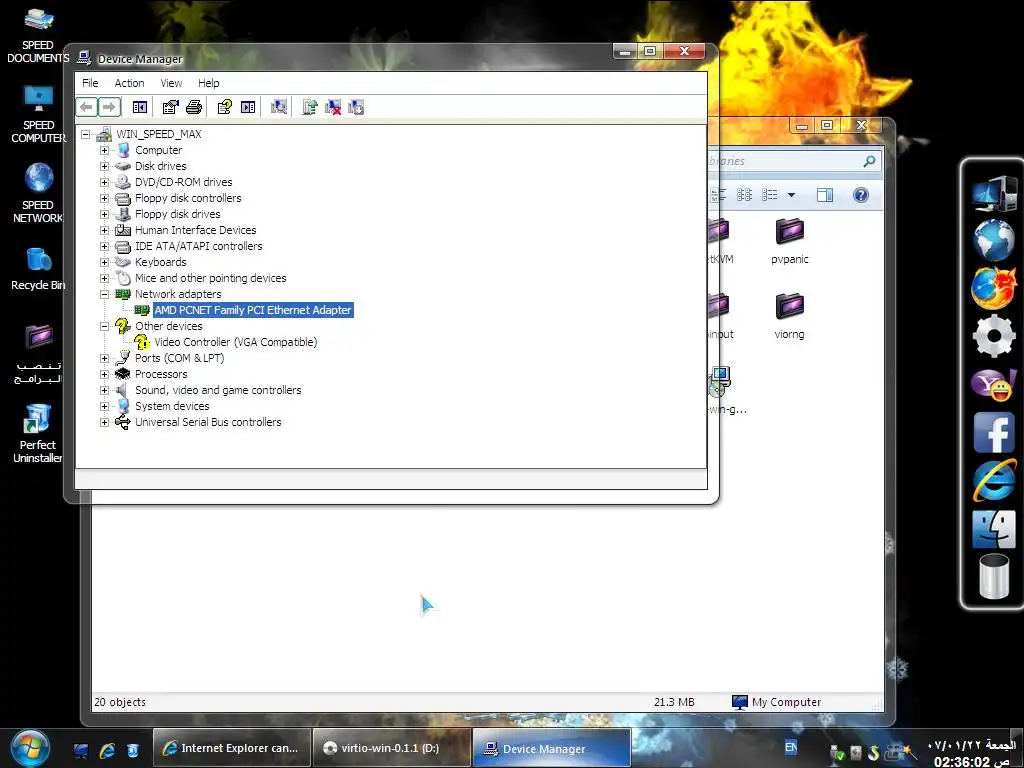Select Ports (COM & LPT) row
Image resolution: width=1024 pixels, height=768 pixels.
click(x=180, y=358)
